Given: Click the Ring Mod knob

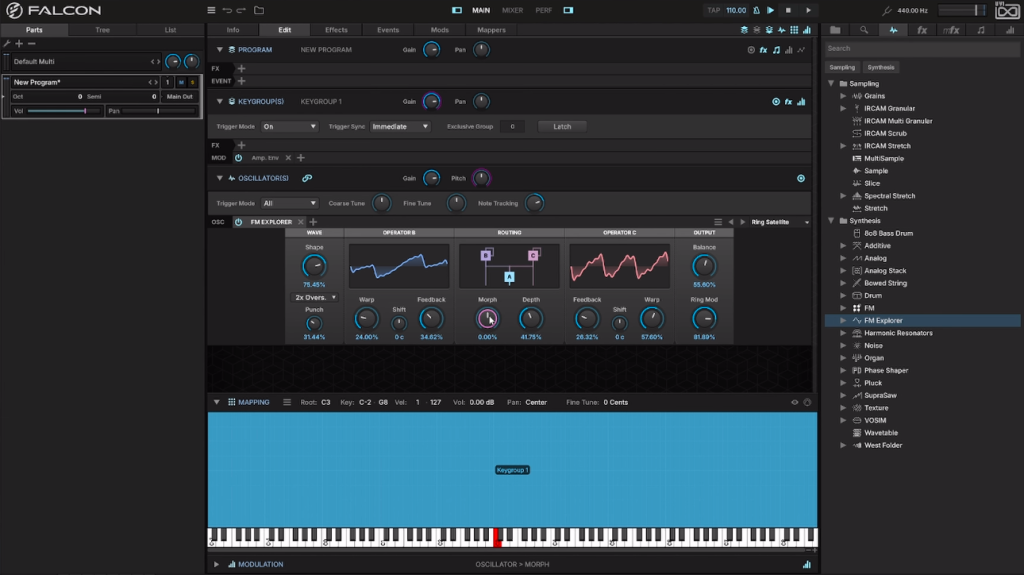Looking at the screenshot, I should tap(704, 319).
